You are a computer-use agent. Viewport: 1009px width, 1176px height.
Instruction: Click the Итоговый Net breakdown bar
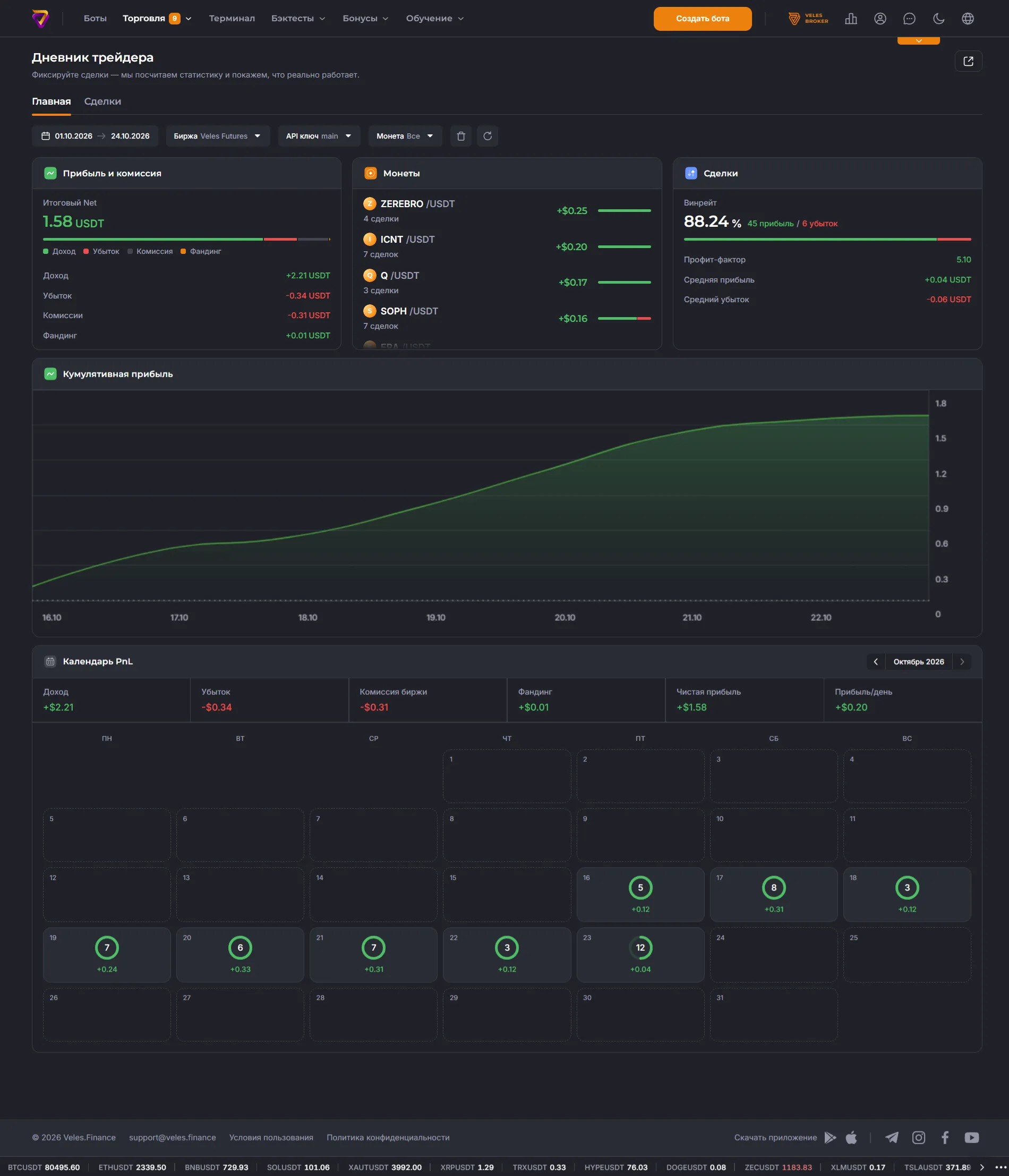(x=187, y=240)
